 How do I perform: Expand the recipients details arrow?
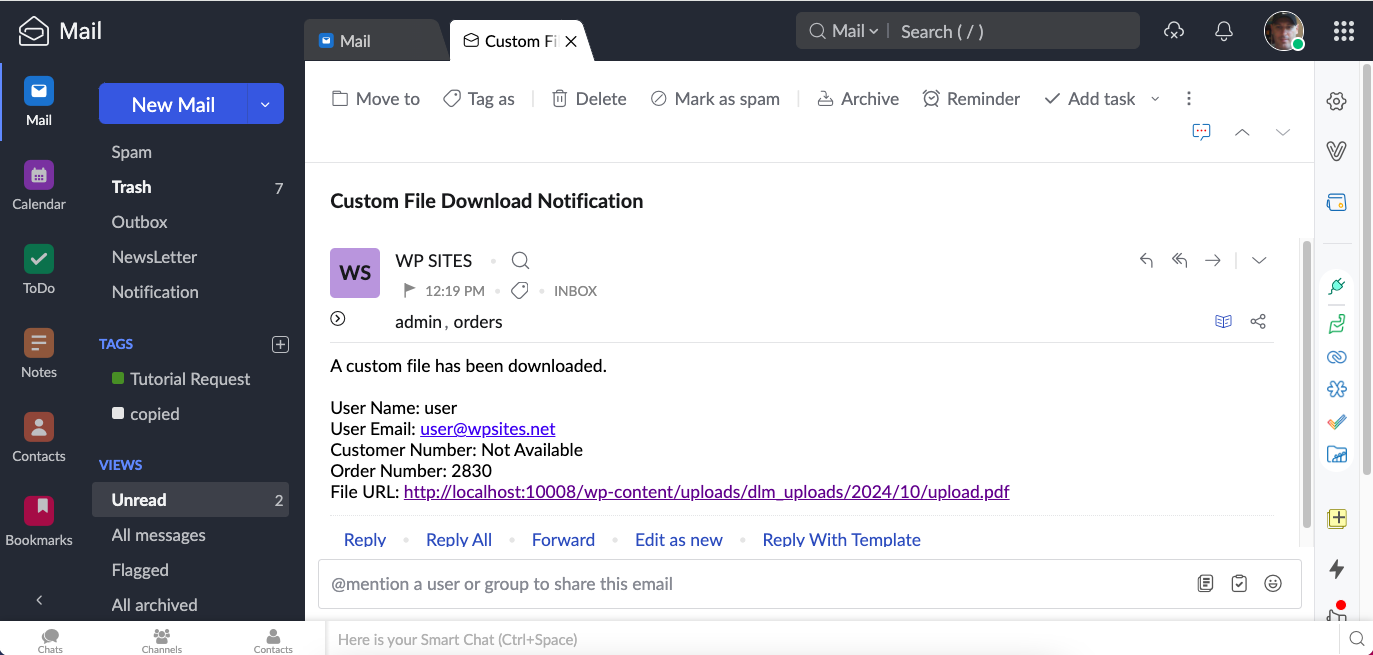tap(338, 319)
